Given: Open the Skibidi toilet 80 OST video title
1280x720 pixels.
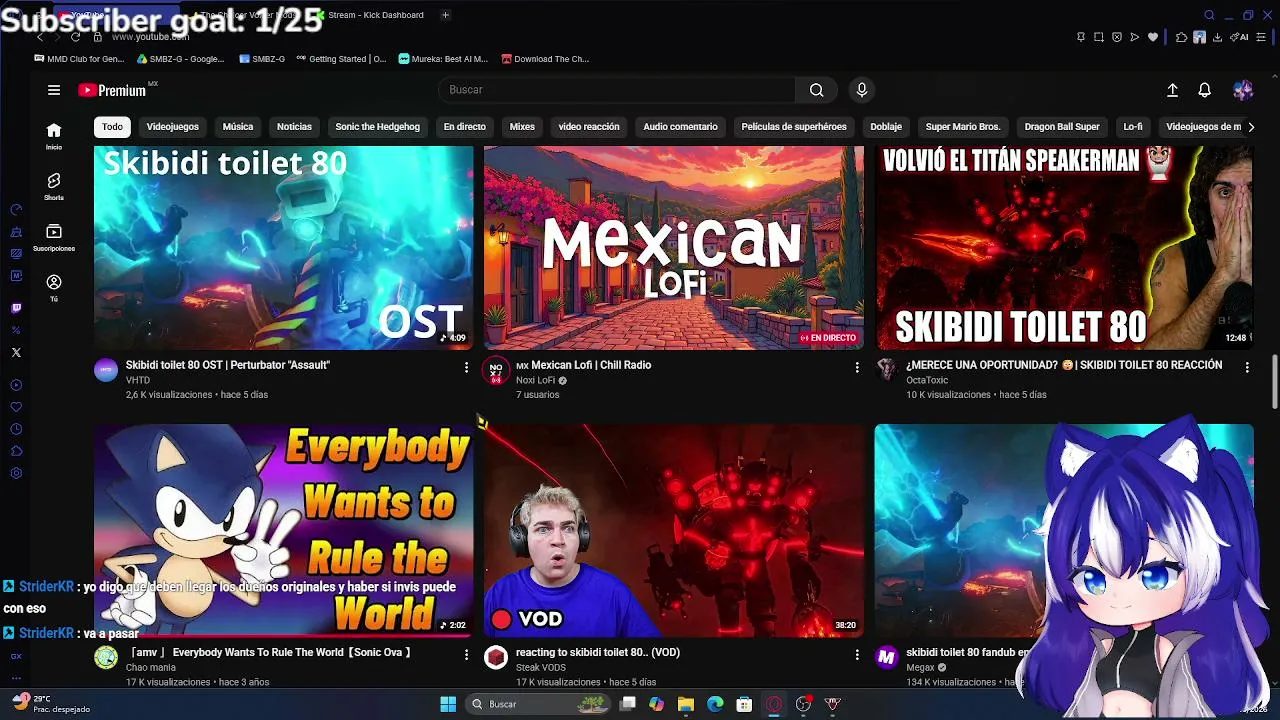Looking at the screenshot, I should coord(228,365).
